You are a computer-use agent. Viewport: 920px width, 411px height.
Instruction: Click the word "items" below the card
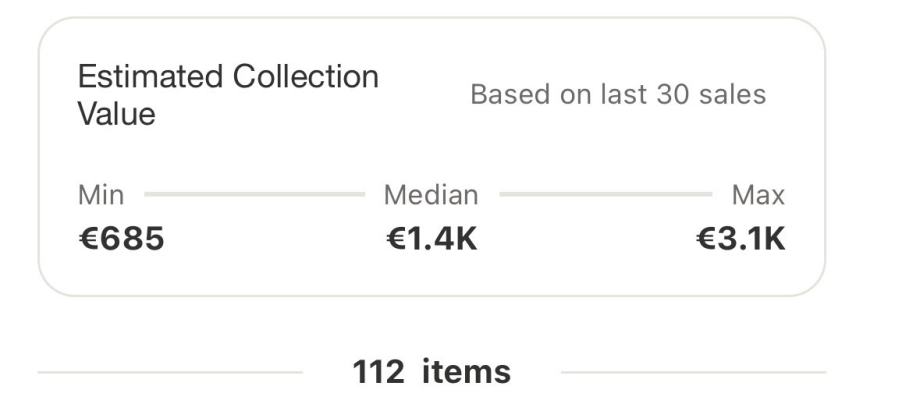(x=466, y=372)
